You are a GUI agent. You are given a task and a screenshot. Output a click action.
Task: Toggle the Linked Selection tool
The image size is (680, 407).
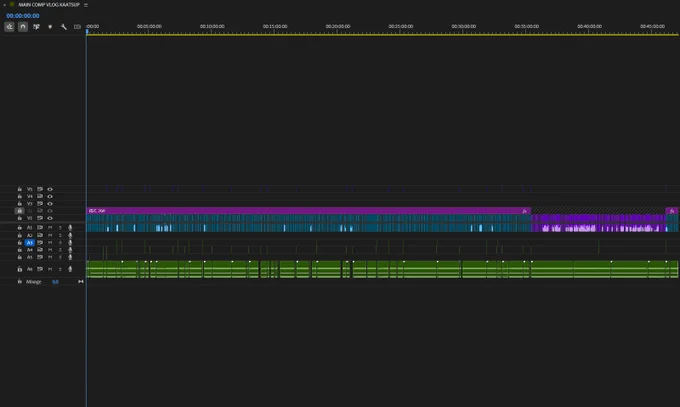tap(36, 27)
